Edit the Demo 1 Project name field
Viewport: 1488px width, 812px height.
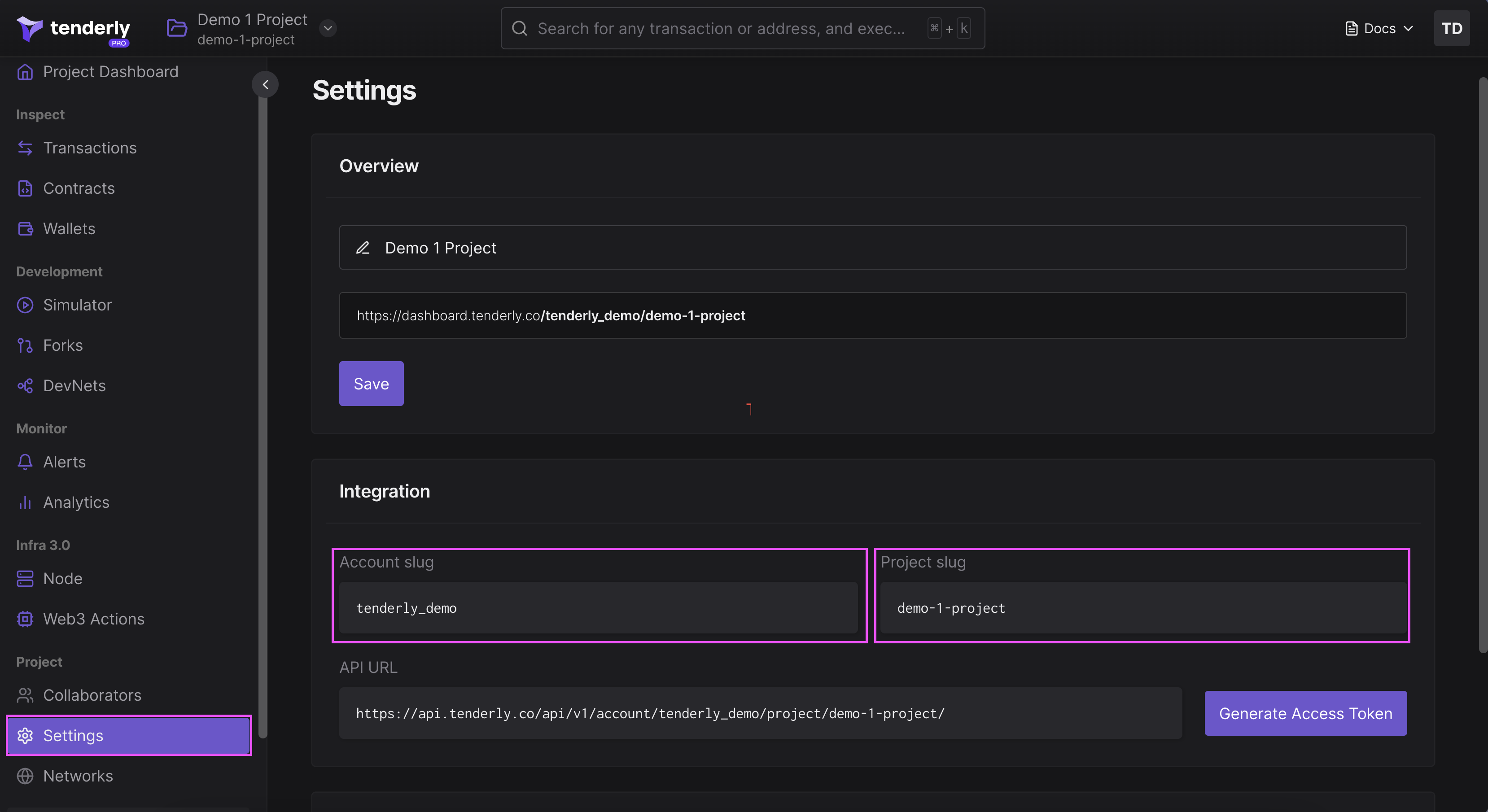coord(872,248)
